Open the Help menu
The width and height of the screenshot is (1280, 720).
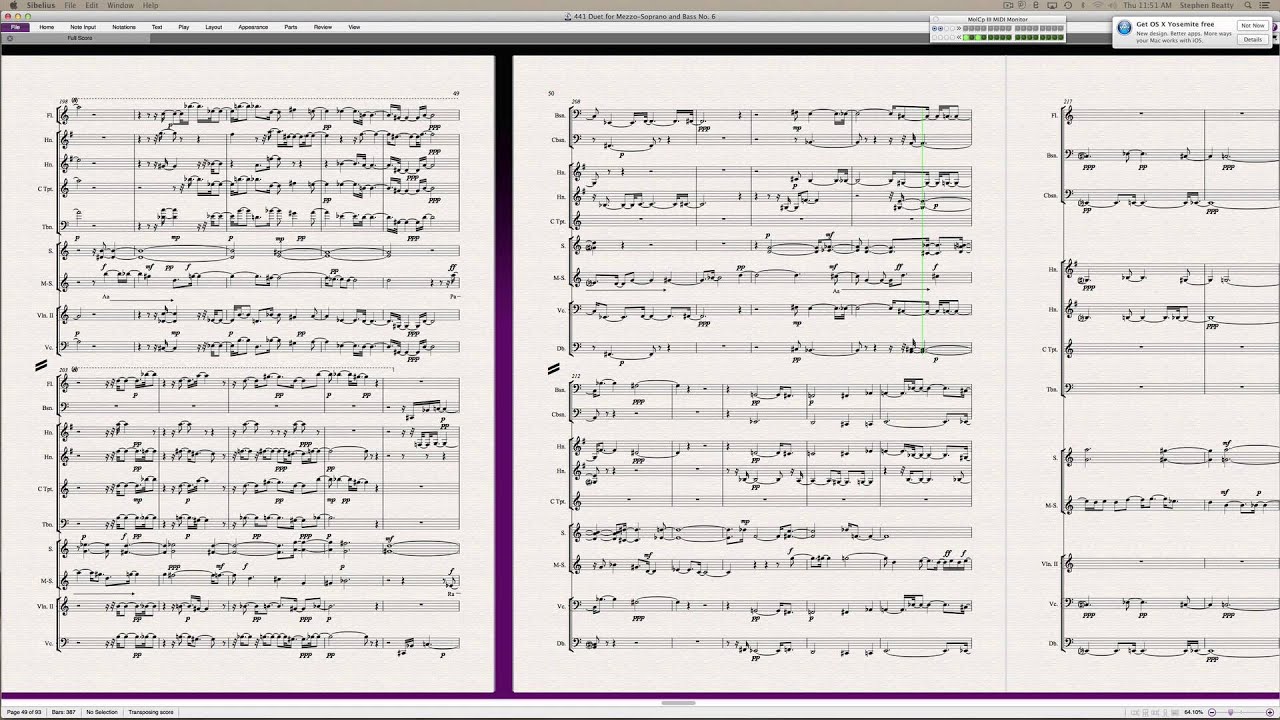pyautogui.click(x=150, y=5)
